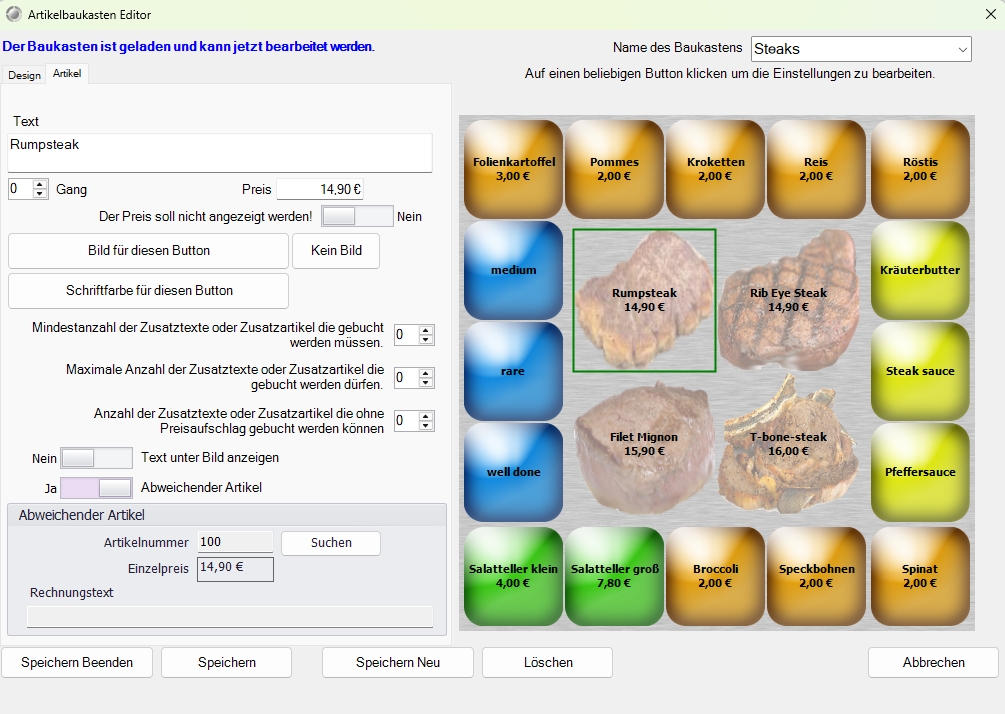Image resolution: width=1005 pixels, height=714 pixels.
Task: Click the green Salatteller klein tile
Action: [x=514, y=576]
